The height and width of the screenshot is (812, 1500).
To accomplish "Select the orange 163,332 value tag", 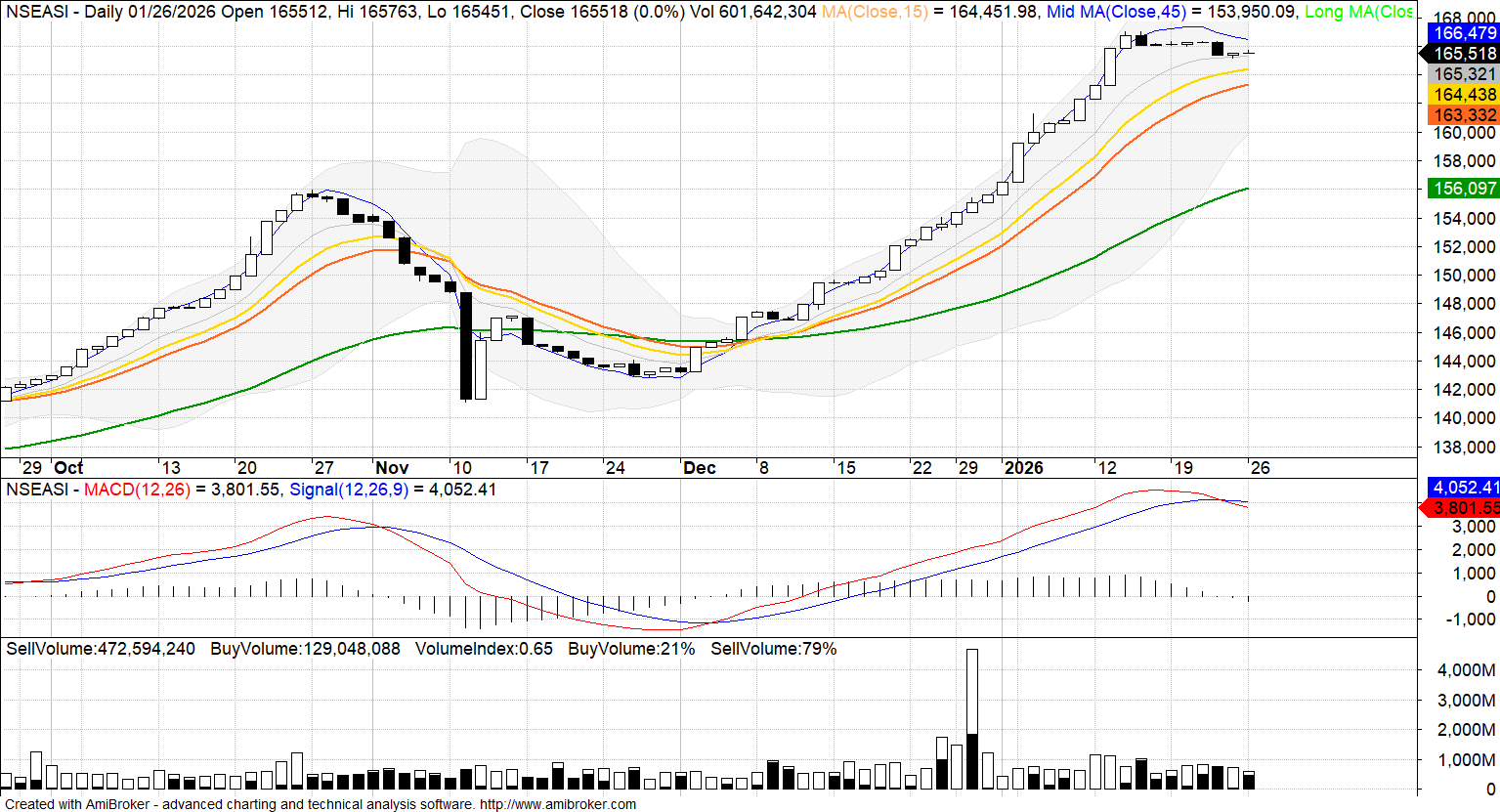I will point(1464,115).
